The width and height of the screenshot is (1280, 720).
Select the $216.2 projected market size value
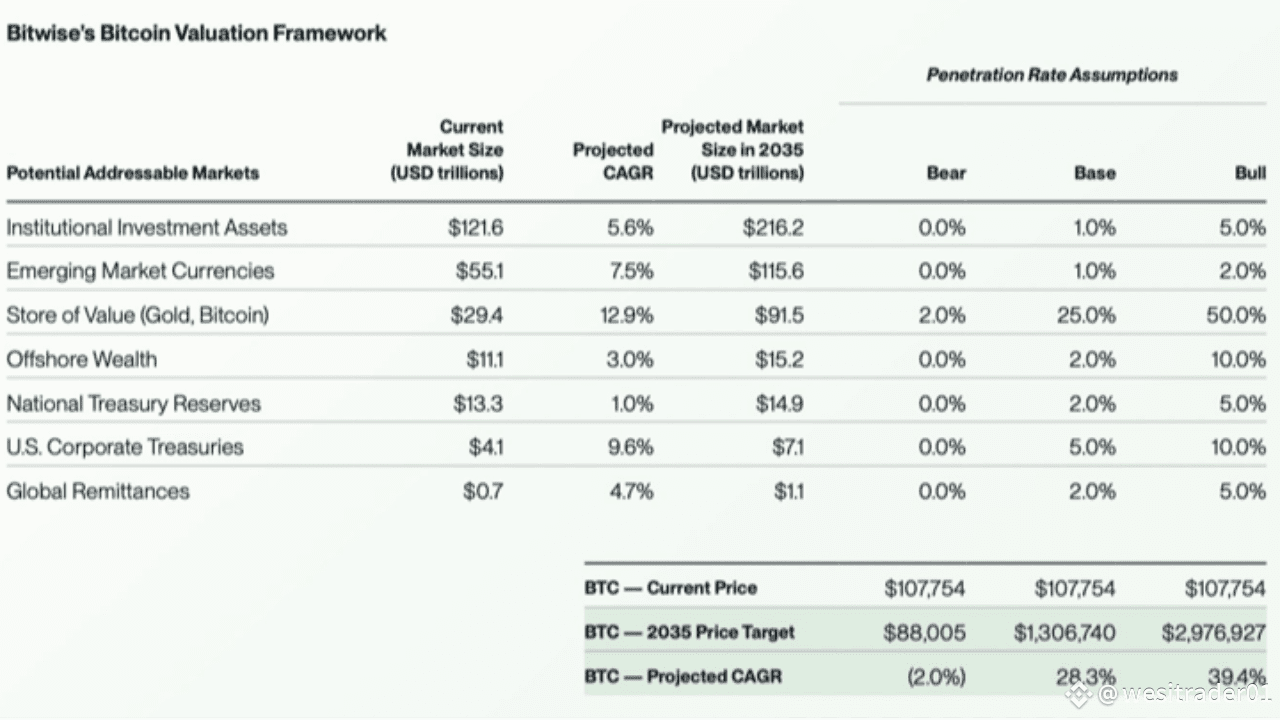(x=773, y=228)
